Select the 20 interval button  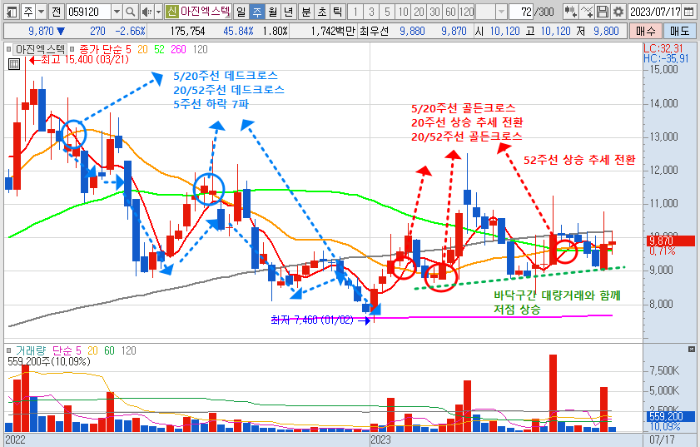419,12
